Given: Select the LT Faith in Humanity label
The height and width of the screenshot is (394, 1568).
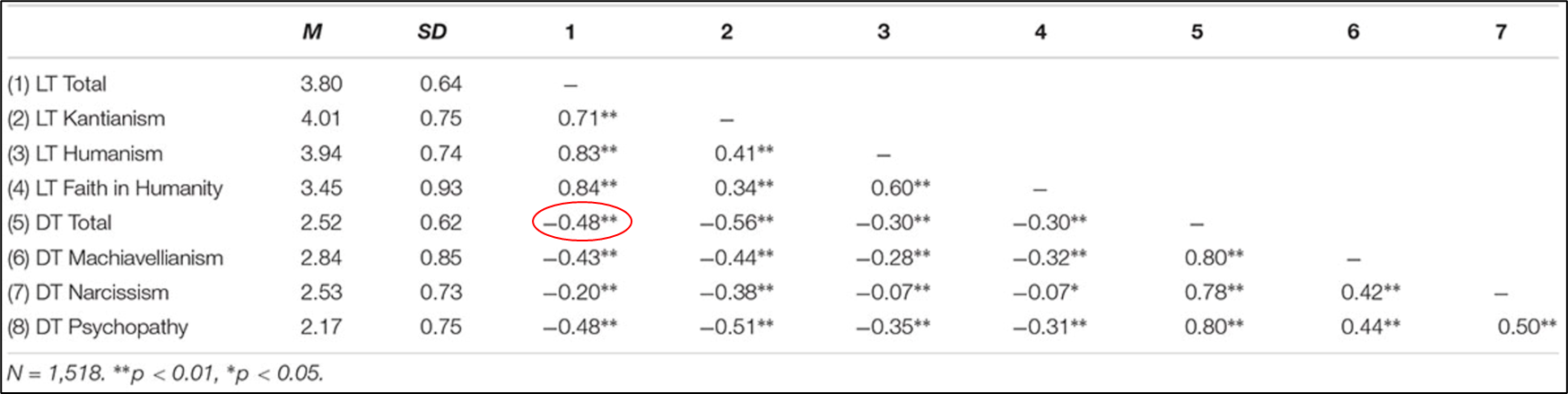Looking at the screenshot, I should pyautogui.click(x=115, y=188).
